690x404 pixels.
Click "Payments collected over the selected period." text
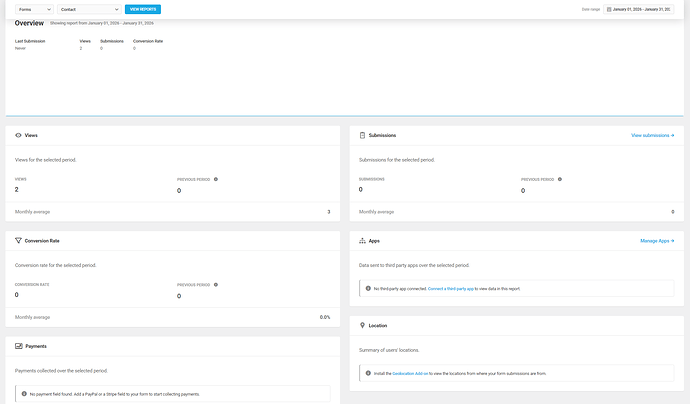coord(61,371)
